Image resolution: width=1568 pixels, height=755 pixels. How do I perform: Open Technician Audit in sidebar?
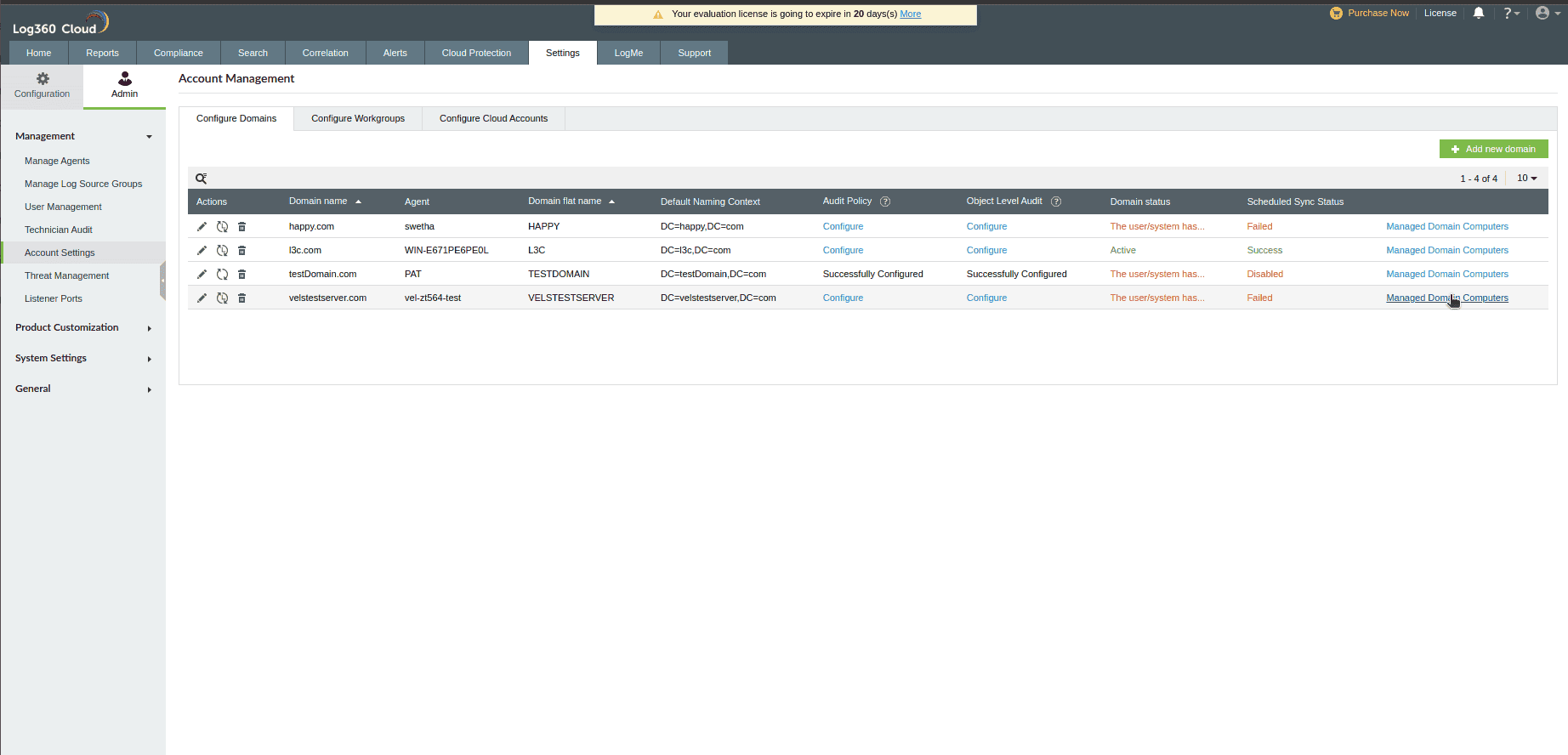(x=59, y=230)
